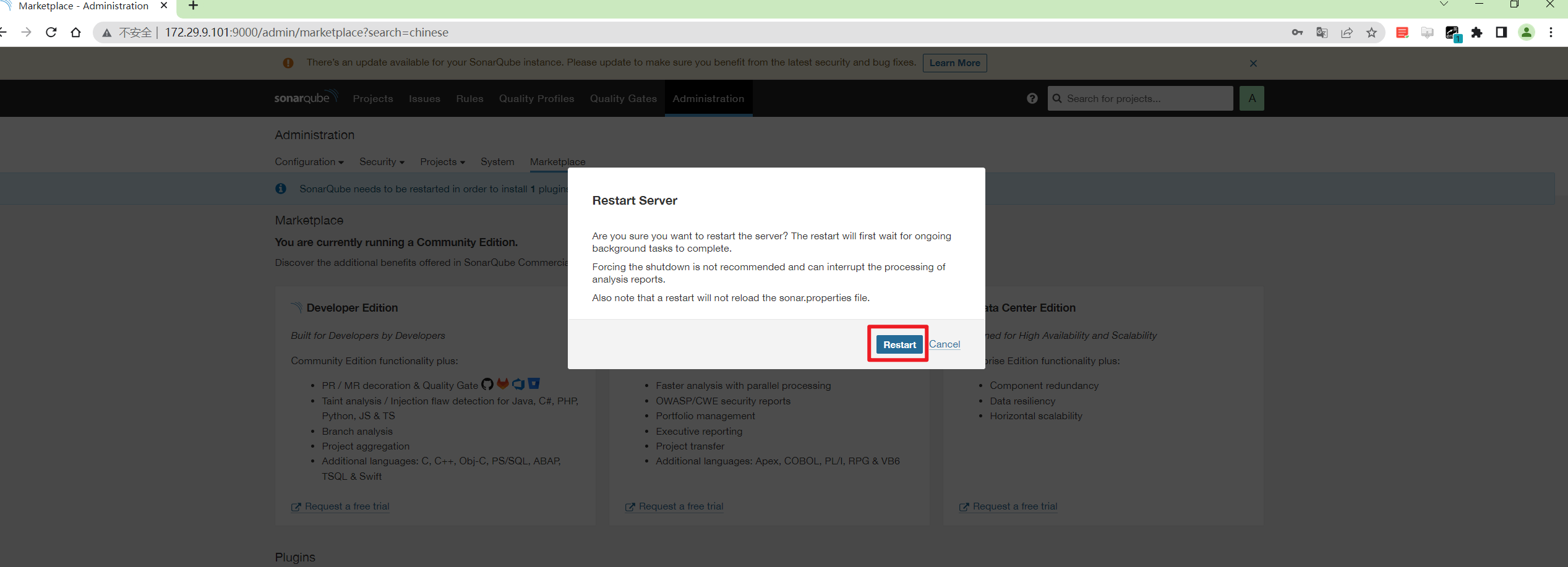Click the GitHub icon in Developer Edition
This screenshot has height=567, width=1568.
point(487,384)
